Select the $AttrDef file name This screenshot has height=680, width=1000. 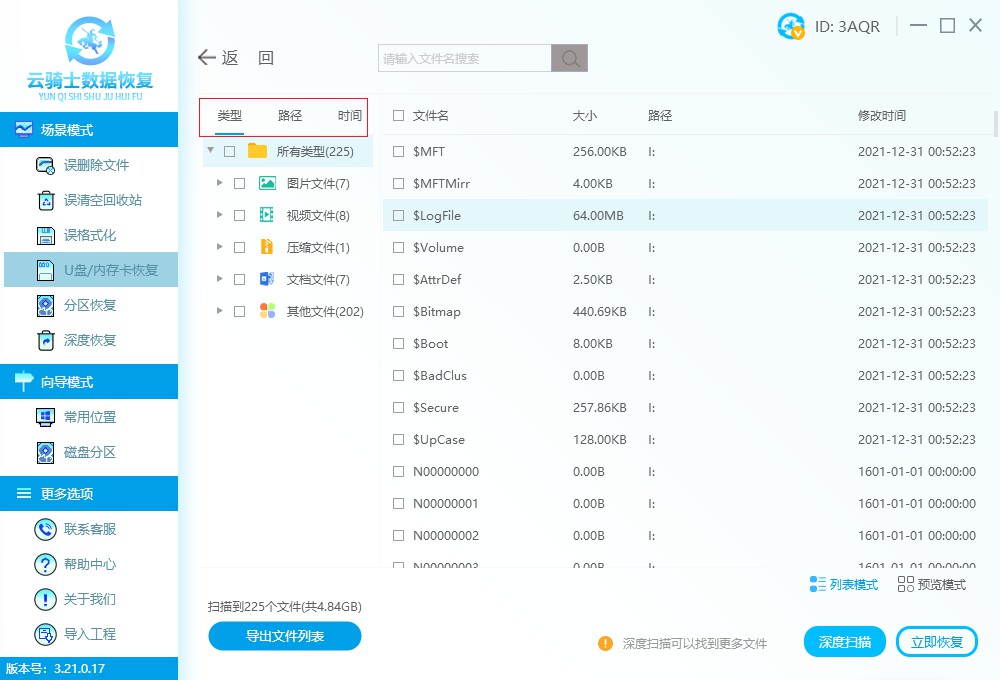tap(437, 279)
